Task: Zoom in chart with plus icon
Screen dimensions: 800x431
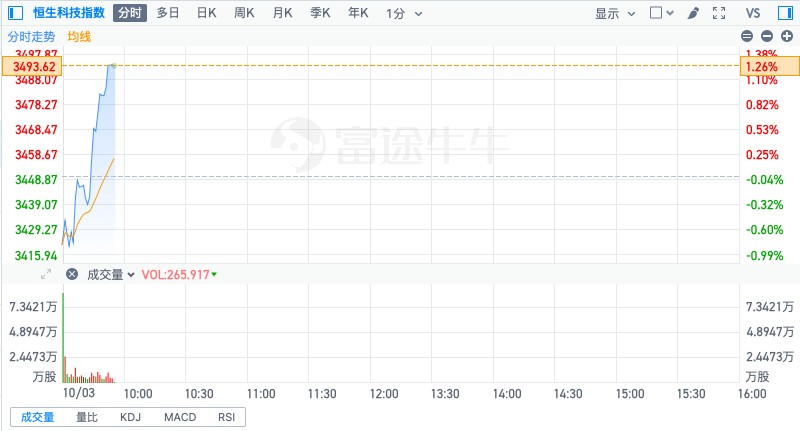Action: click(787, 36)
